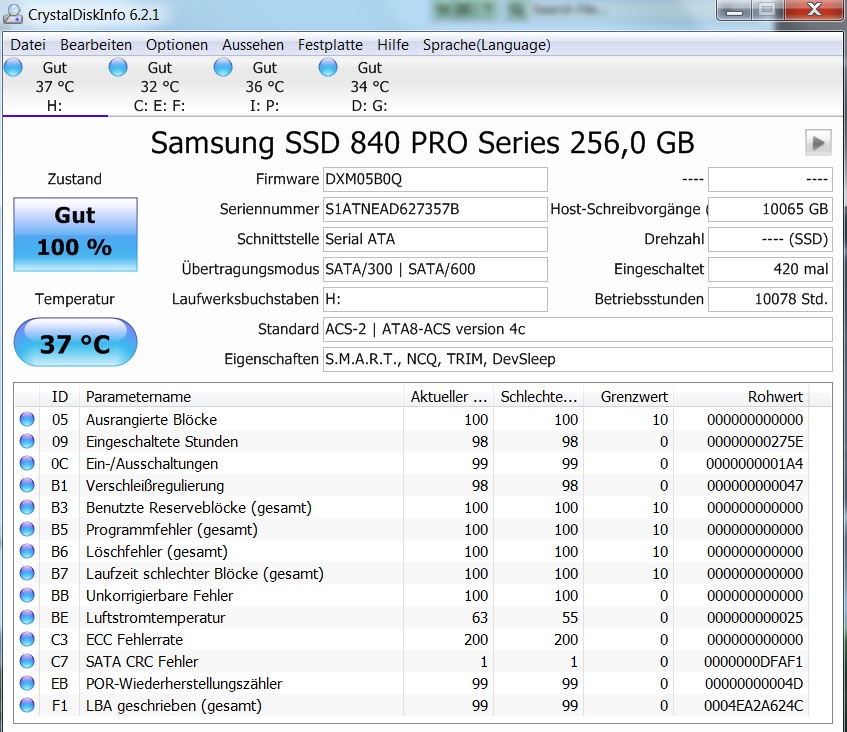This screenshot has width=847, height=732.
Task: Click status orb of EB POR-Wiederherstellungszähler
Action: [x=27, y=683]
